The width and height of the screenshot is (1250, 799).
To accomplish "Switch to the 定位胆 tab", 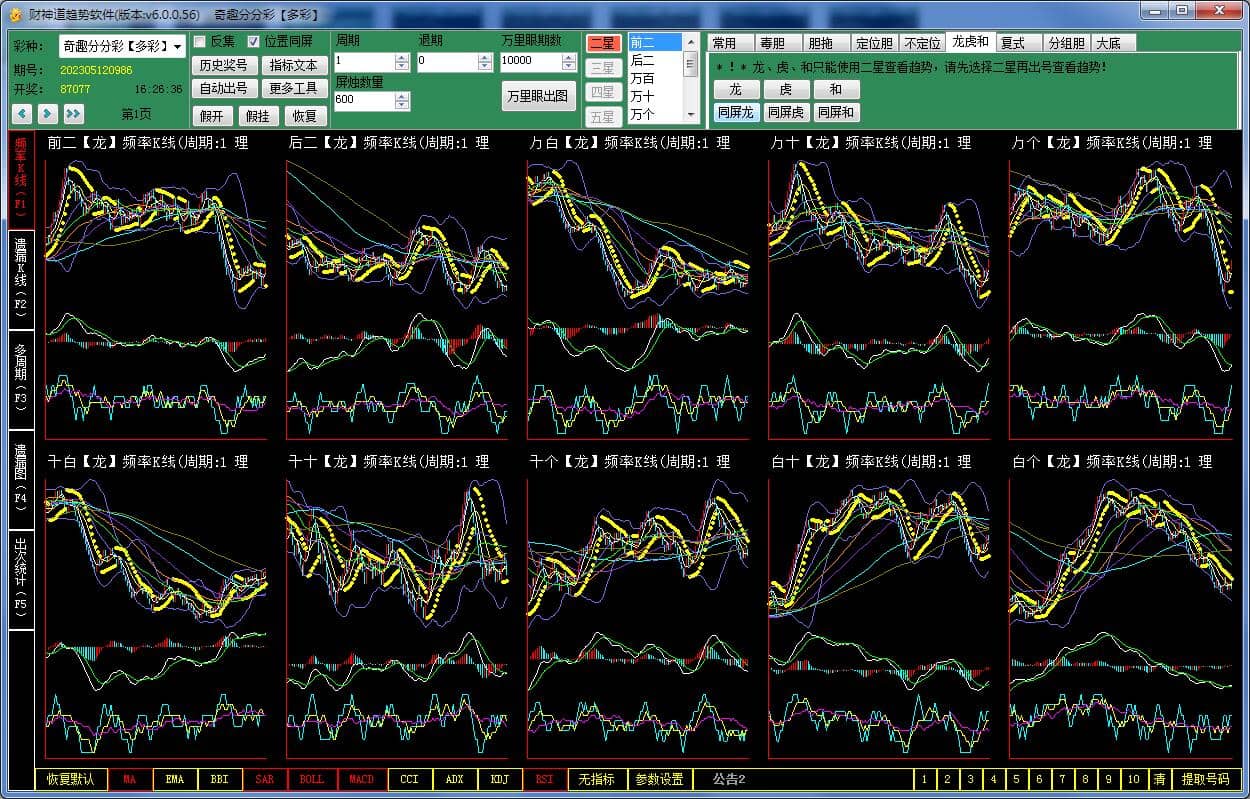I will click(873, 43).
